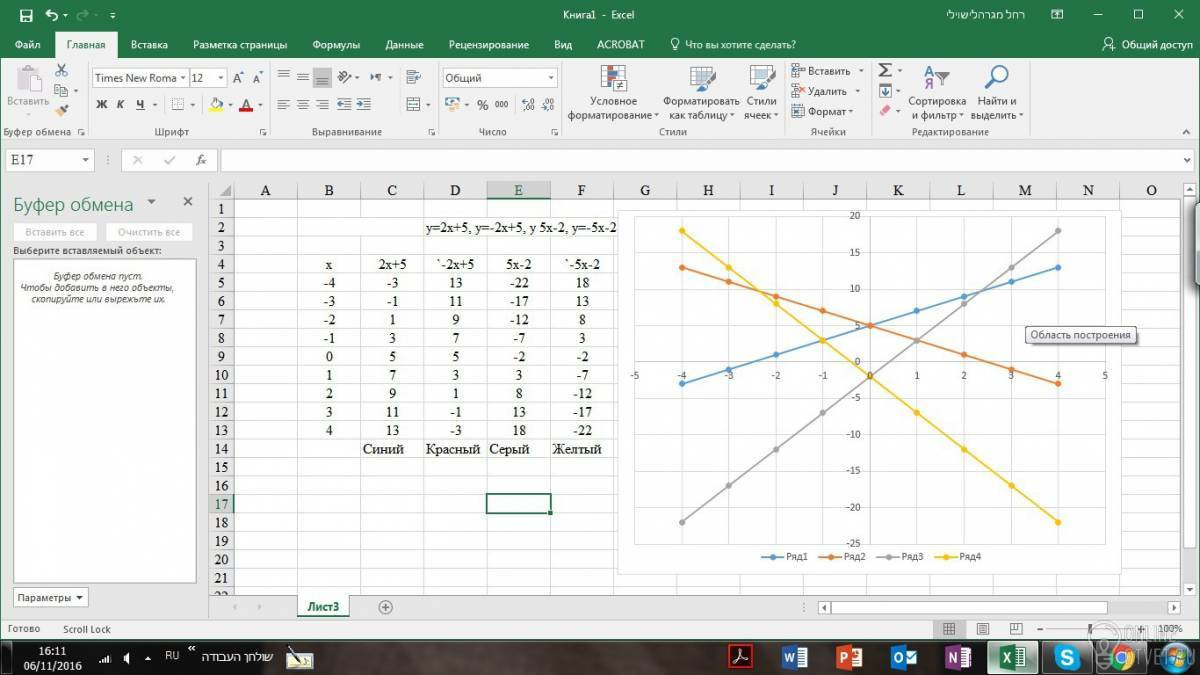This screenshot has width=1200, height=675.
Task: Click the Общий доступ share button
Action: (x=1147, y=45)
